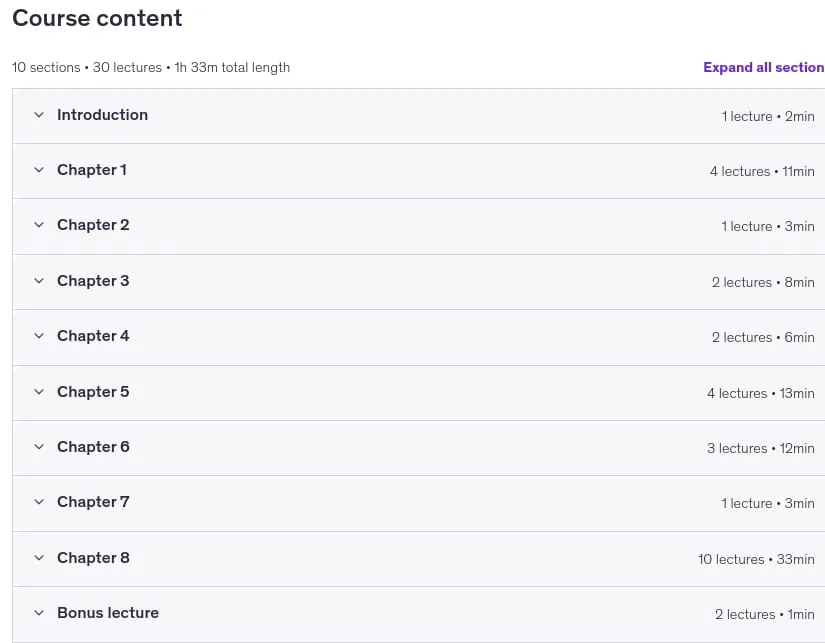Image resolution: width=825 pixels, height=643 pixels.
Task: Click the '2 lectures • 8min' text
Action: pyautogui.click(x=763, y=282)
